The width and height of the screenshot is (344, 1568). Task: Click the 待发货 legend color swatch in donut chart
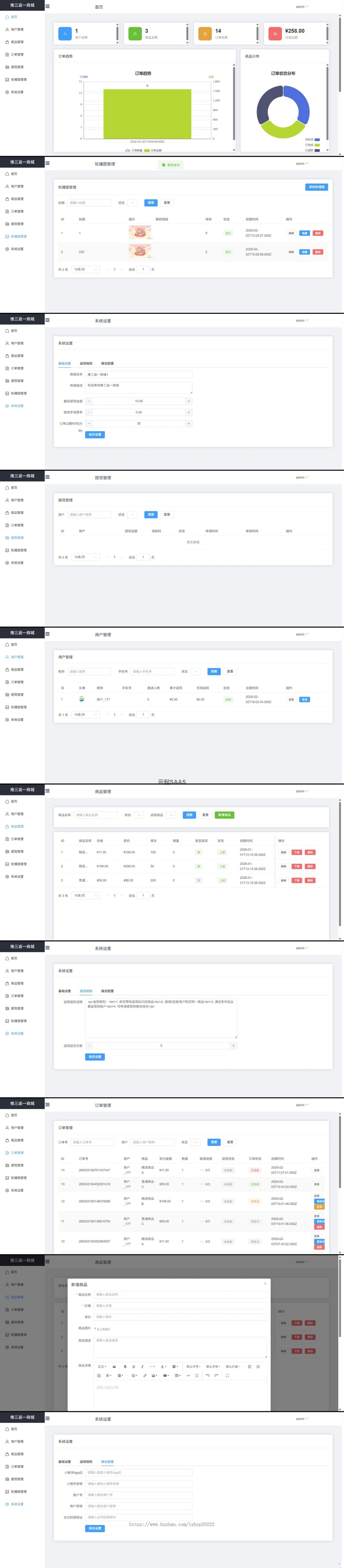pyautogui.click(x=317, y=139)
